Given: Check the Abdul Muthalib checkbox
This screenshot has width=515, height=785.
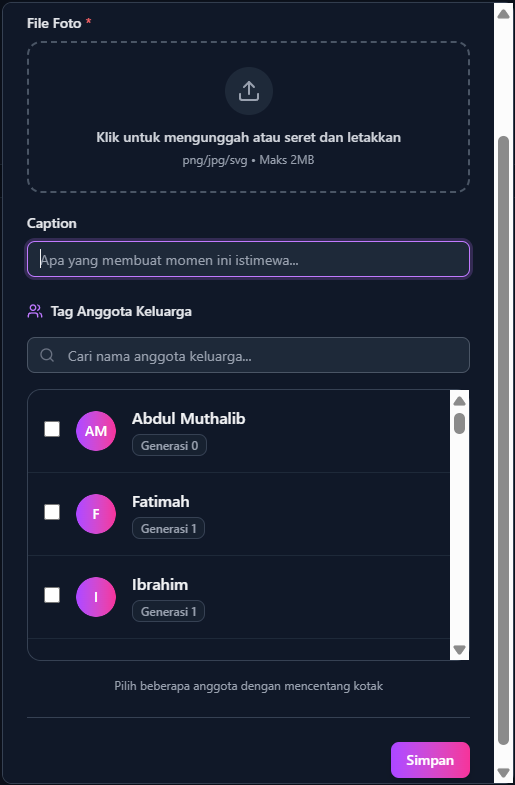Looking at the screenshot, I should click(52, 429).
